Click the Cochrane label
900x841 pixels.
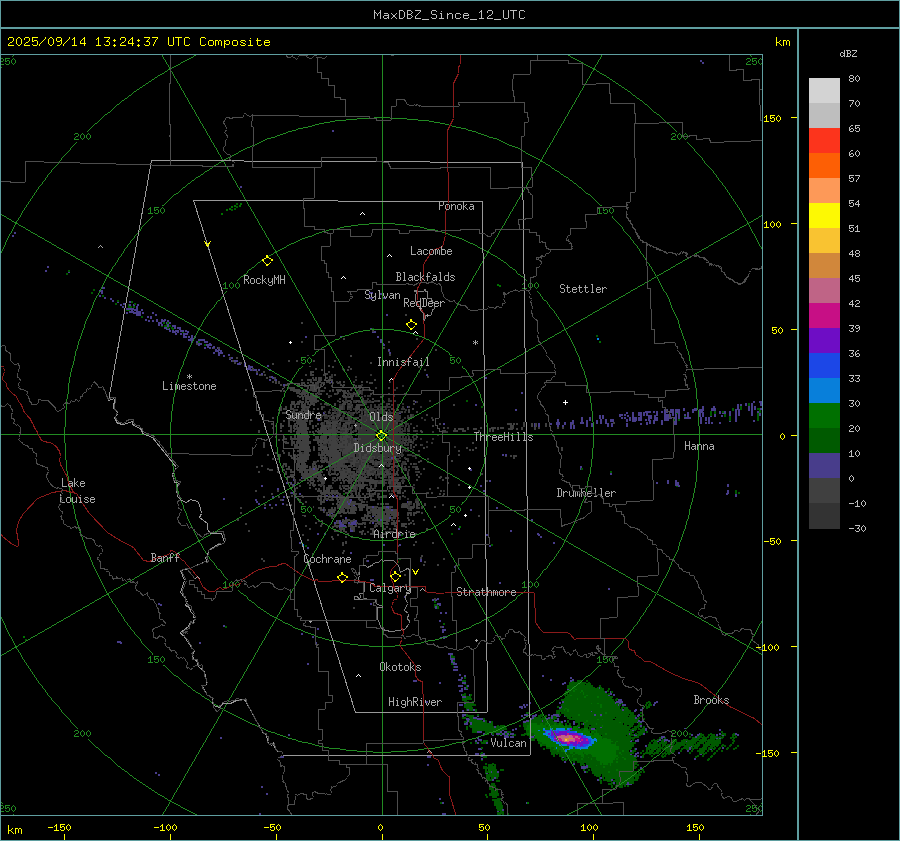tap(327, 559)
